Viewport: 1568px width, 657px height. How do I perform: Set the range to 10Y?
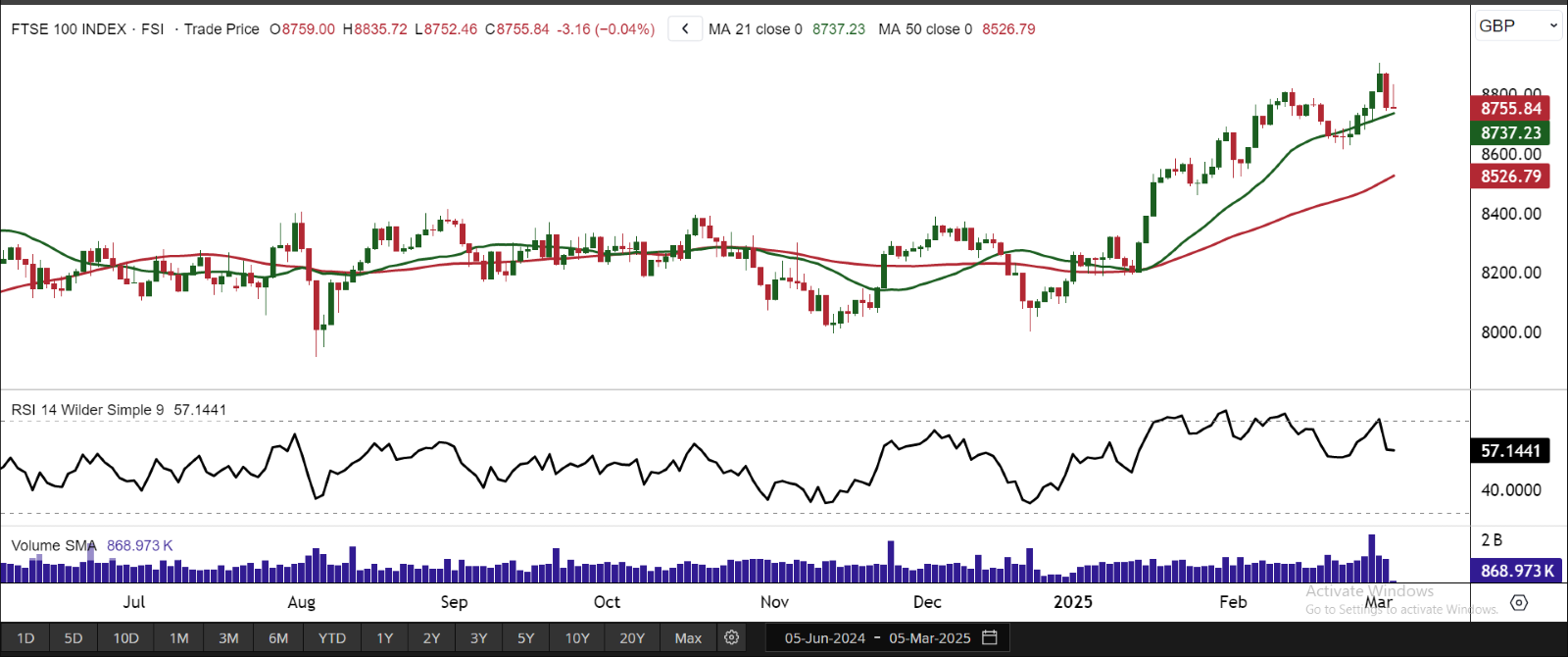[x=577, y=637]
